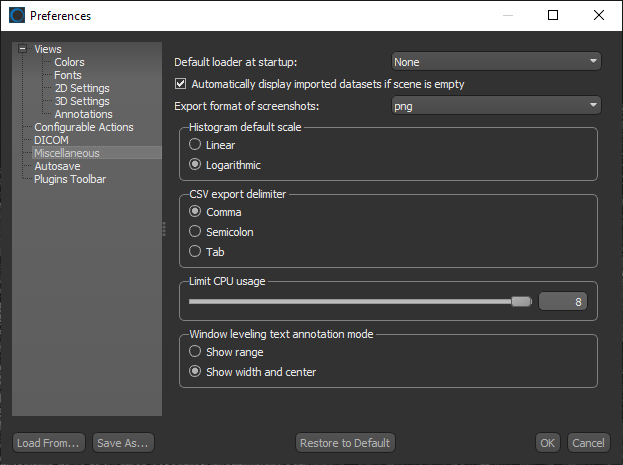Select DICOM in the sidebar tree
This screenshot has height=465, width=623.
click(x=51, y=140)
